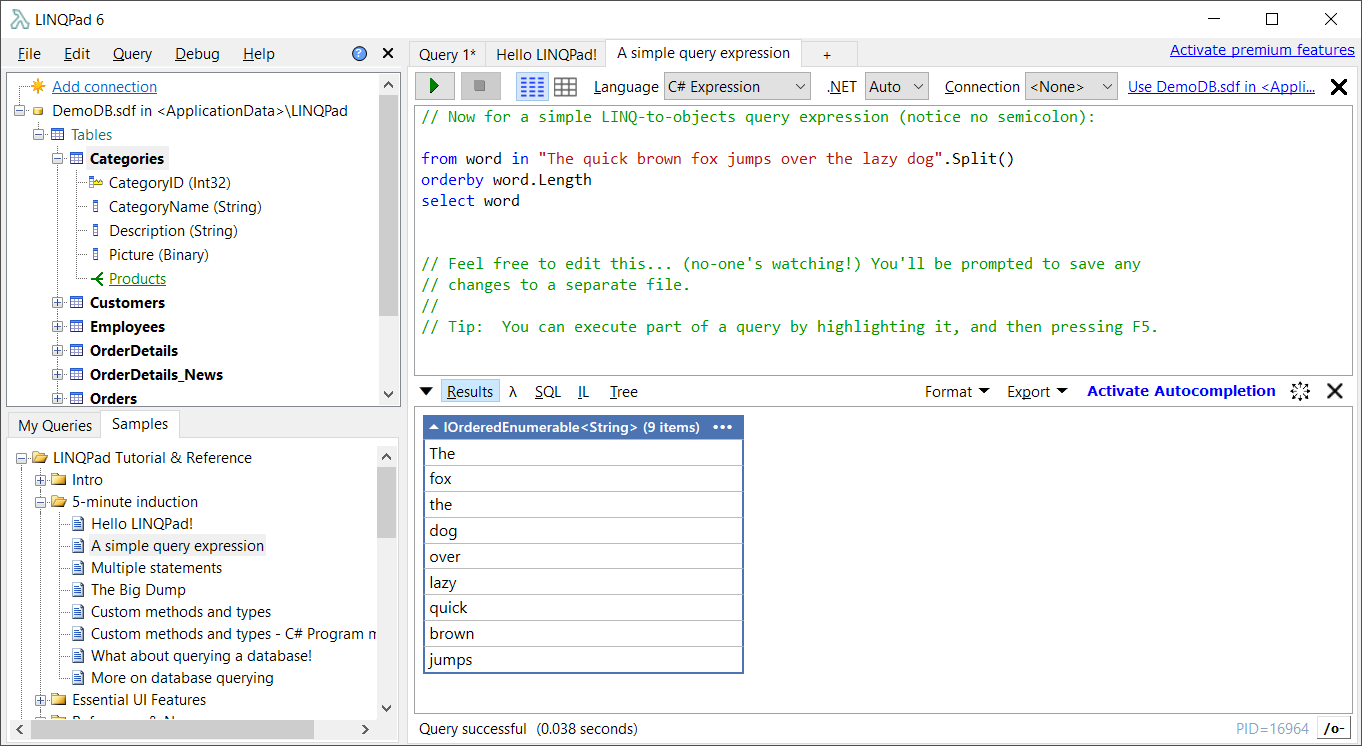
Task: Switch to the My Queries tab
Action: pos(55,425)
